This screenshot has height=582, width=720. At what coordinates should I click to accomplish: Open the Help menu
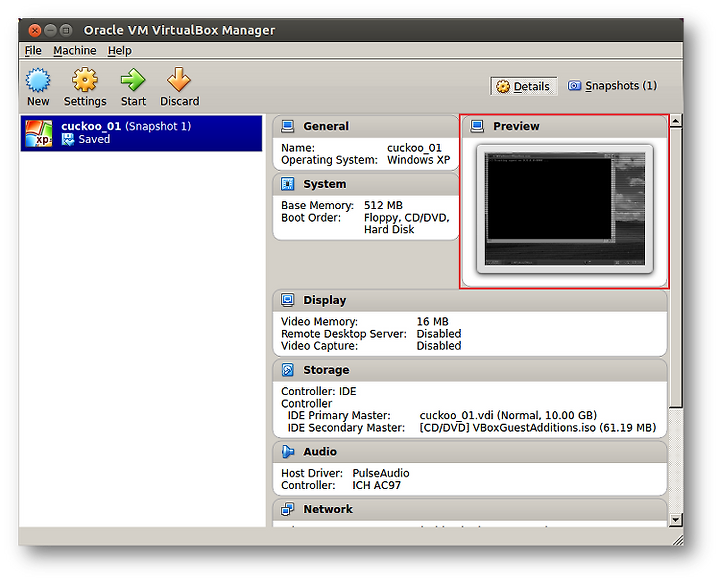pos(119,51)
